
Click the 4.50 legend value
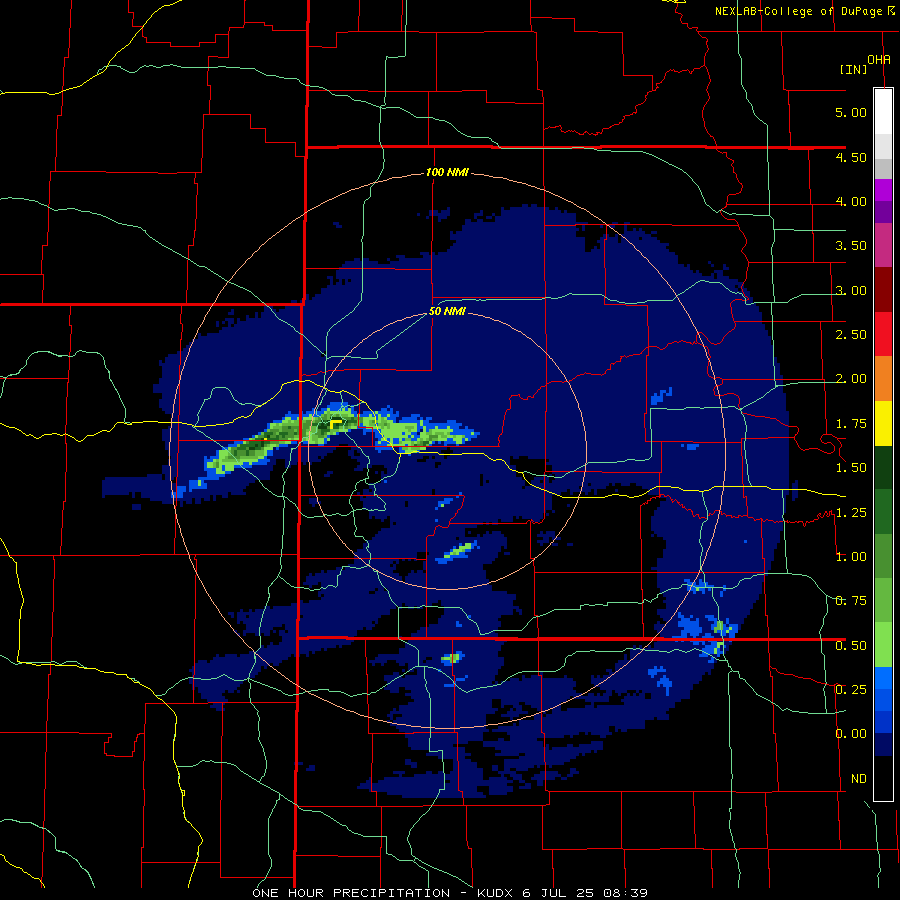(851, 157)
